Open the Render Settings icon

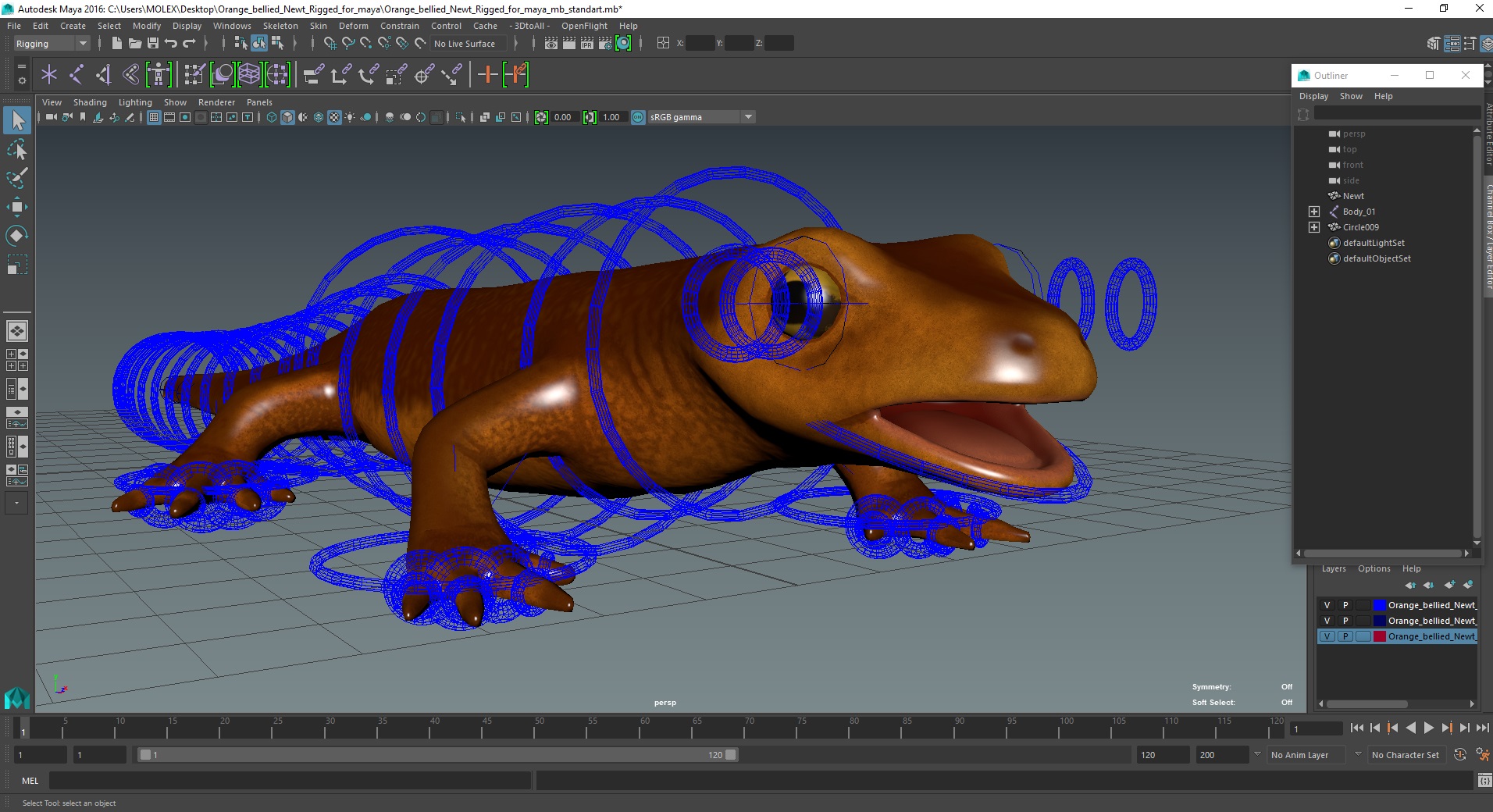tap(605, 44)
